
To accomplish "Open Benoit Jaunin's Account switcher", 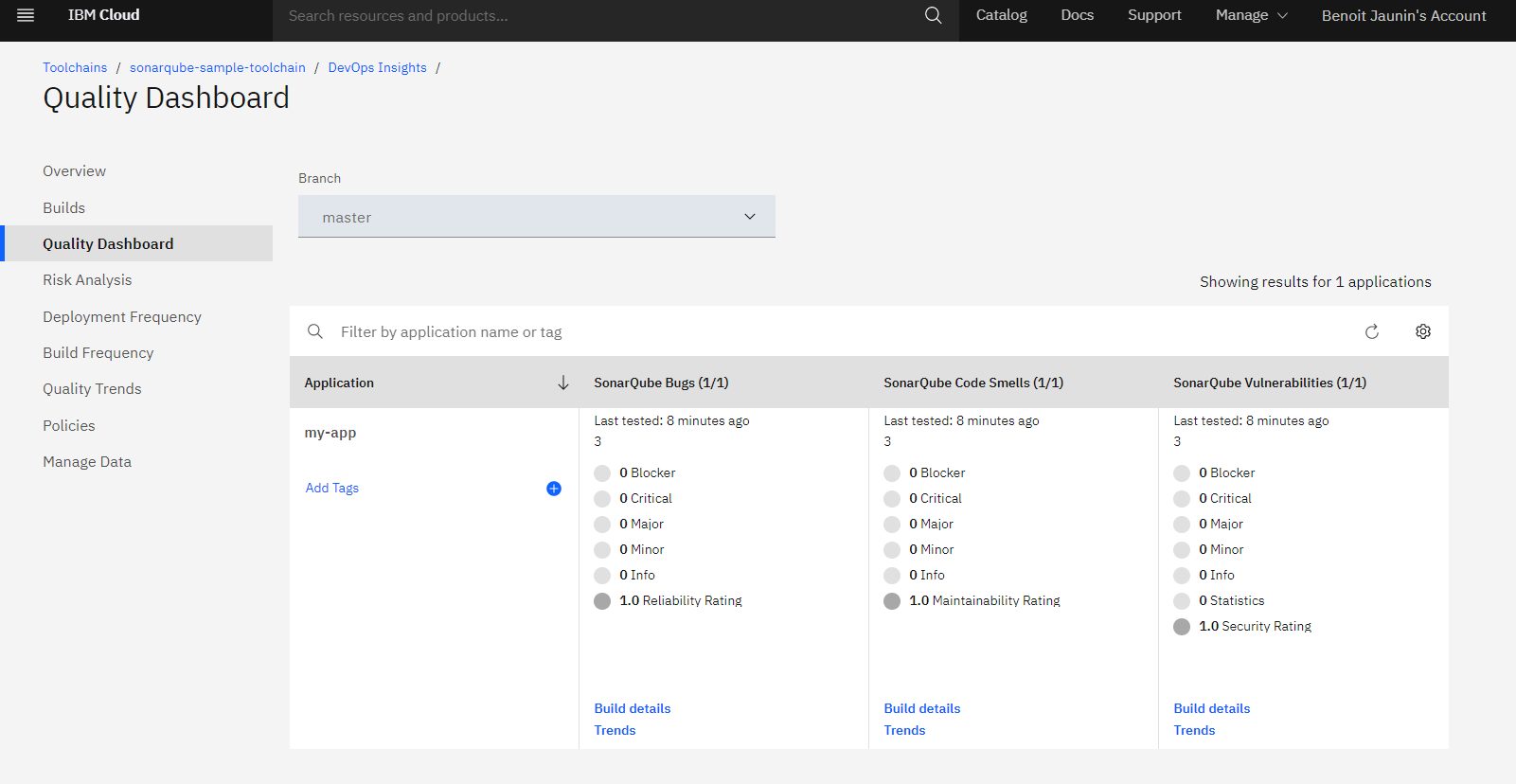I will coord(1403,15).
